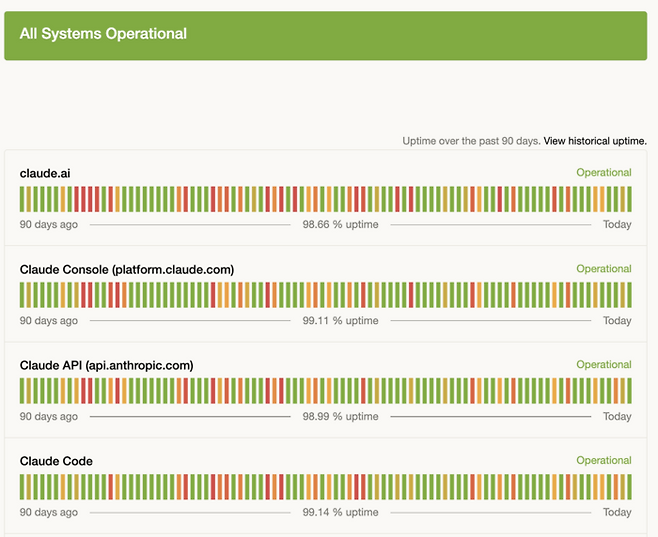Click 'Today' label under Claude Console

pos(617,321)
